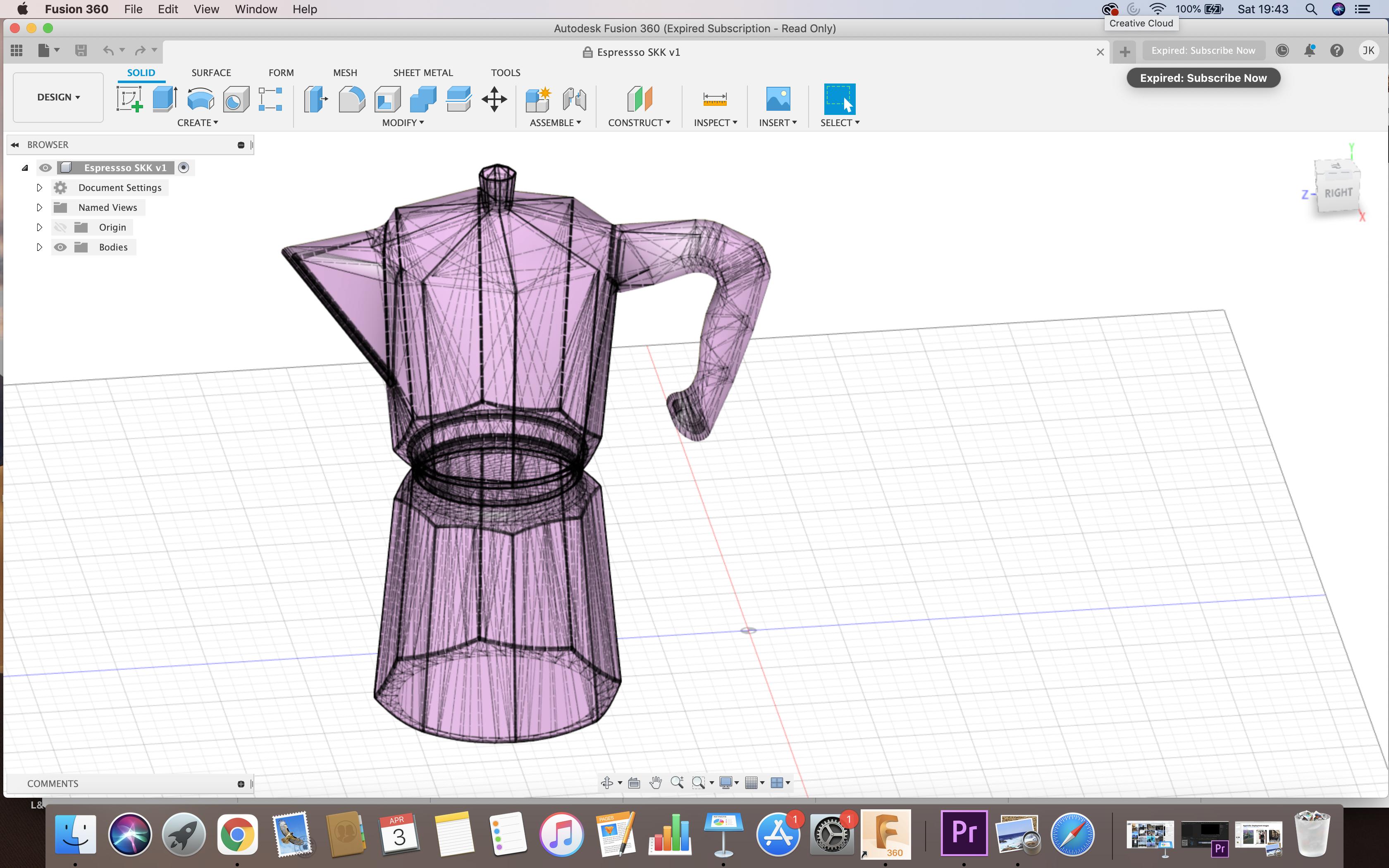Choose the Fillet tool

351,99
